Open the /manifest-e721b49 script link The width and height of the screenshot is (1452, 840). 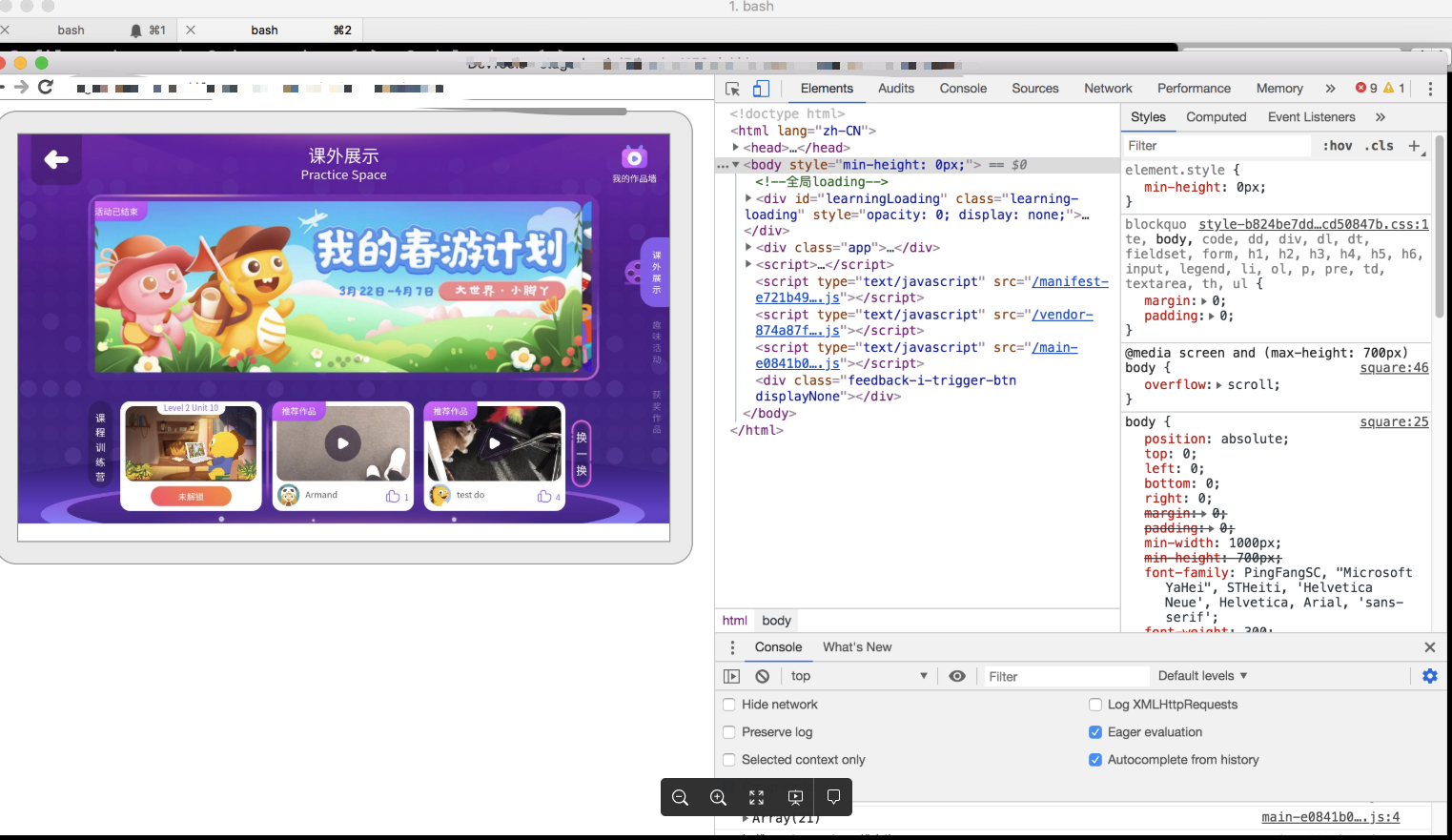(932, 290)
